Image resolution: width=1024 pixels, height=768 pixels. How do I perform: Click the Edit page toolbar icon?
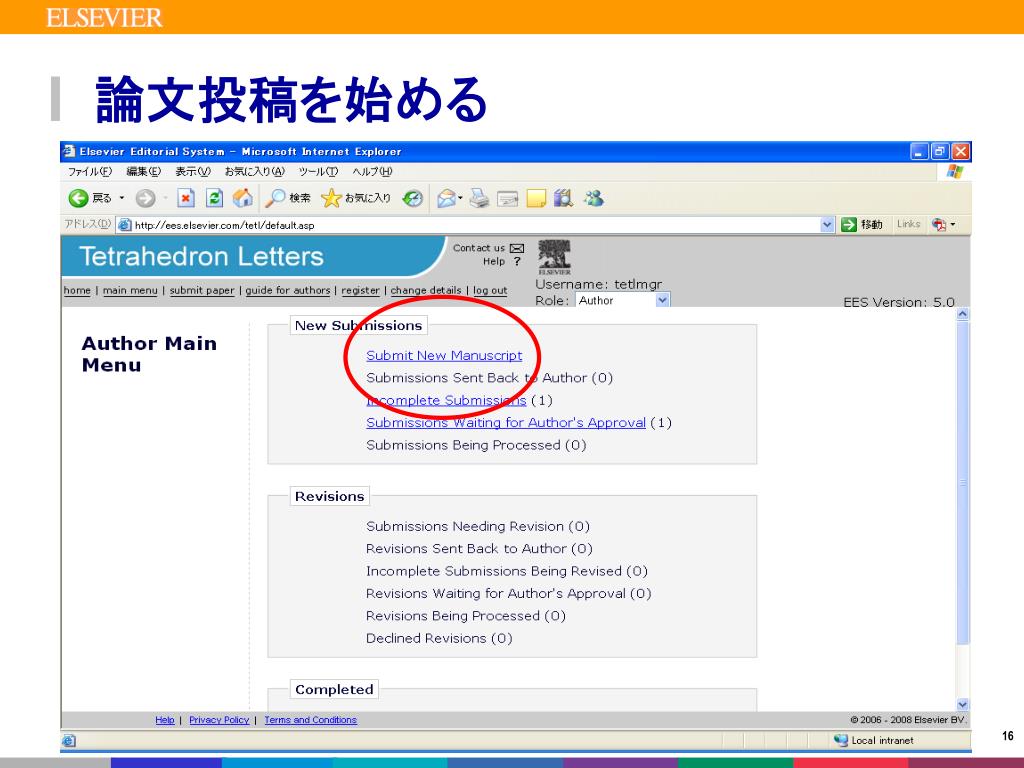coord(507,198)
